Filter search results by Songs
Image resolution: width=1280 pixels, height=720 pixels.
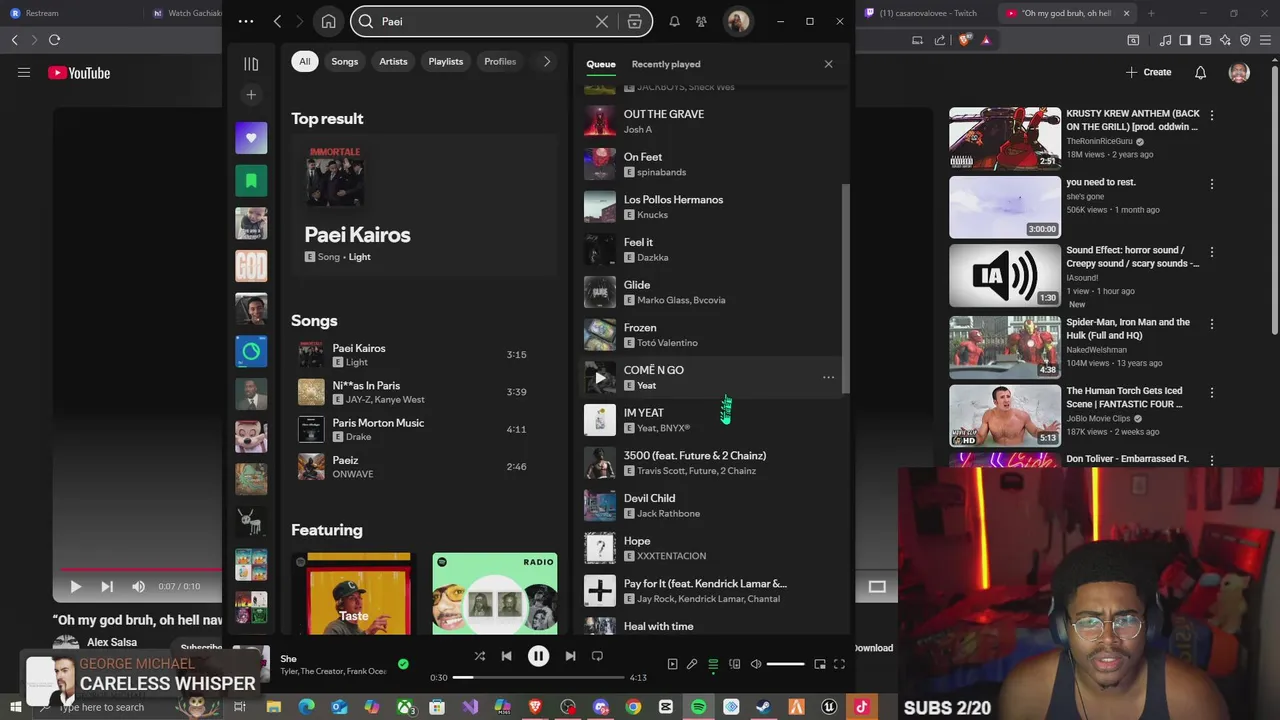point(345,62)
